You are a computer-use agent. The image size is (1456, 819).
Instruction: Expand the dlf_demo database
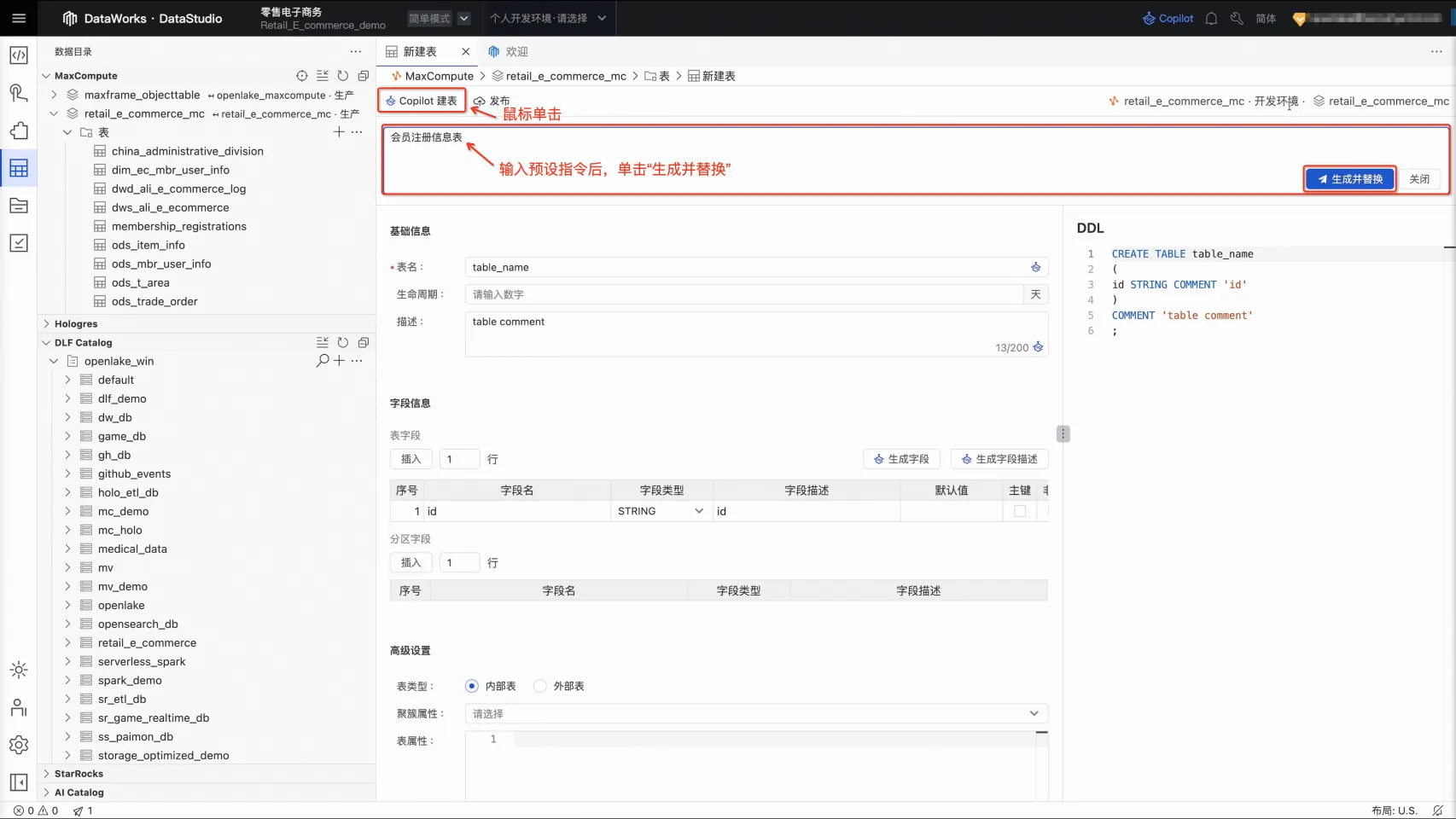click(67, 398)
